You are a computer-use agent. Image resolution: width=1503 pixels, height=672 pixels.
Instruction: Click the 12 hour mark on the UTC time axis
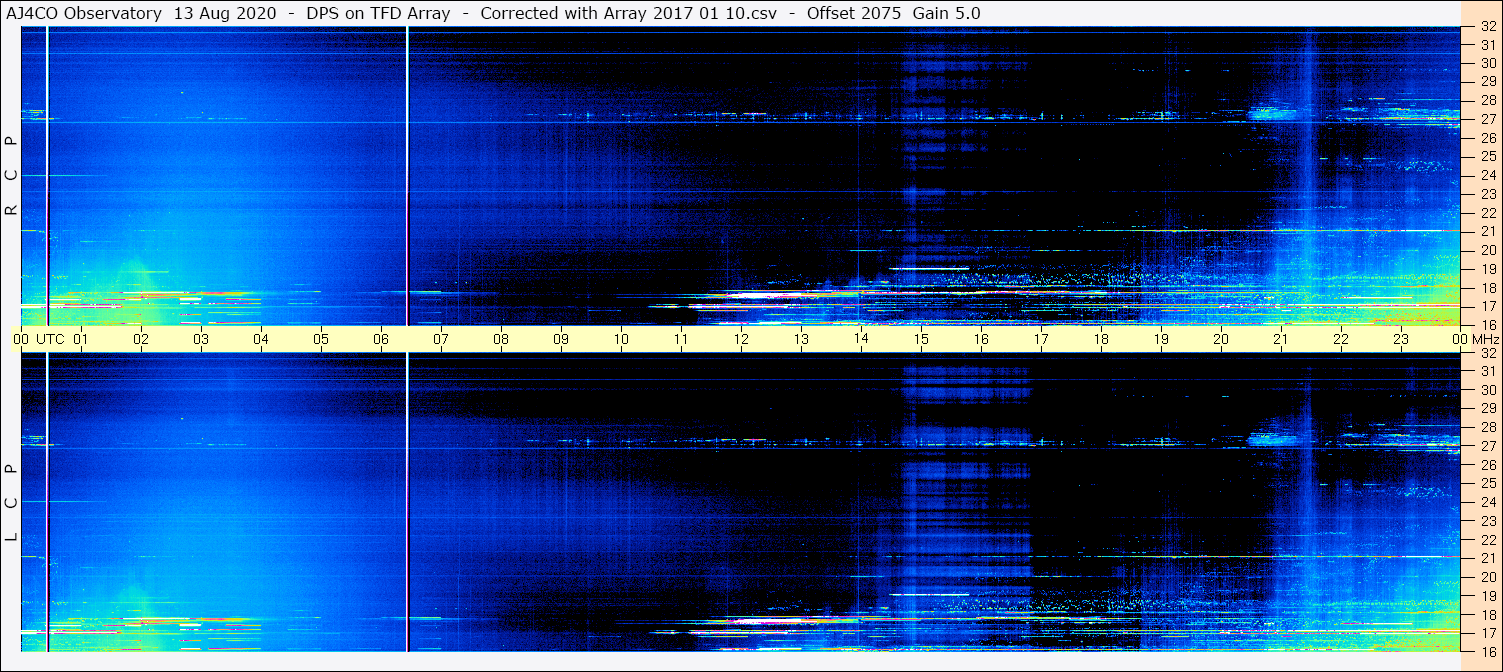[741, 339]
